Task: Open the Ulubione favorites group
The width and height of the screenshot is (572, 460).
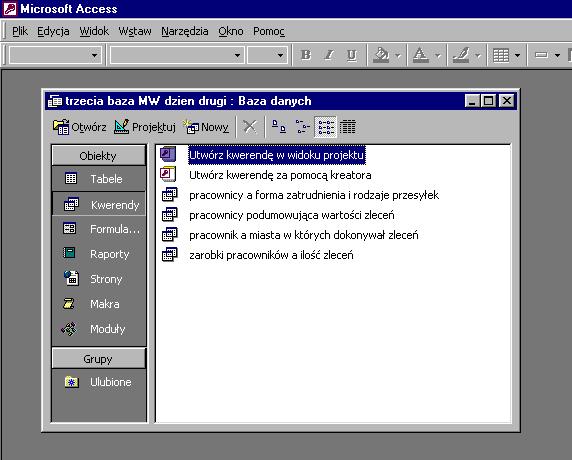Action: coord(98,382)
